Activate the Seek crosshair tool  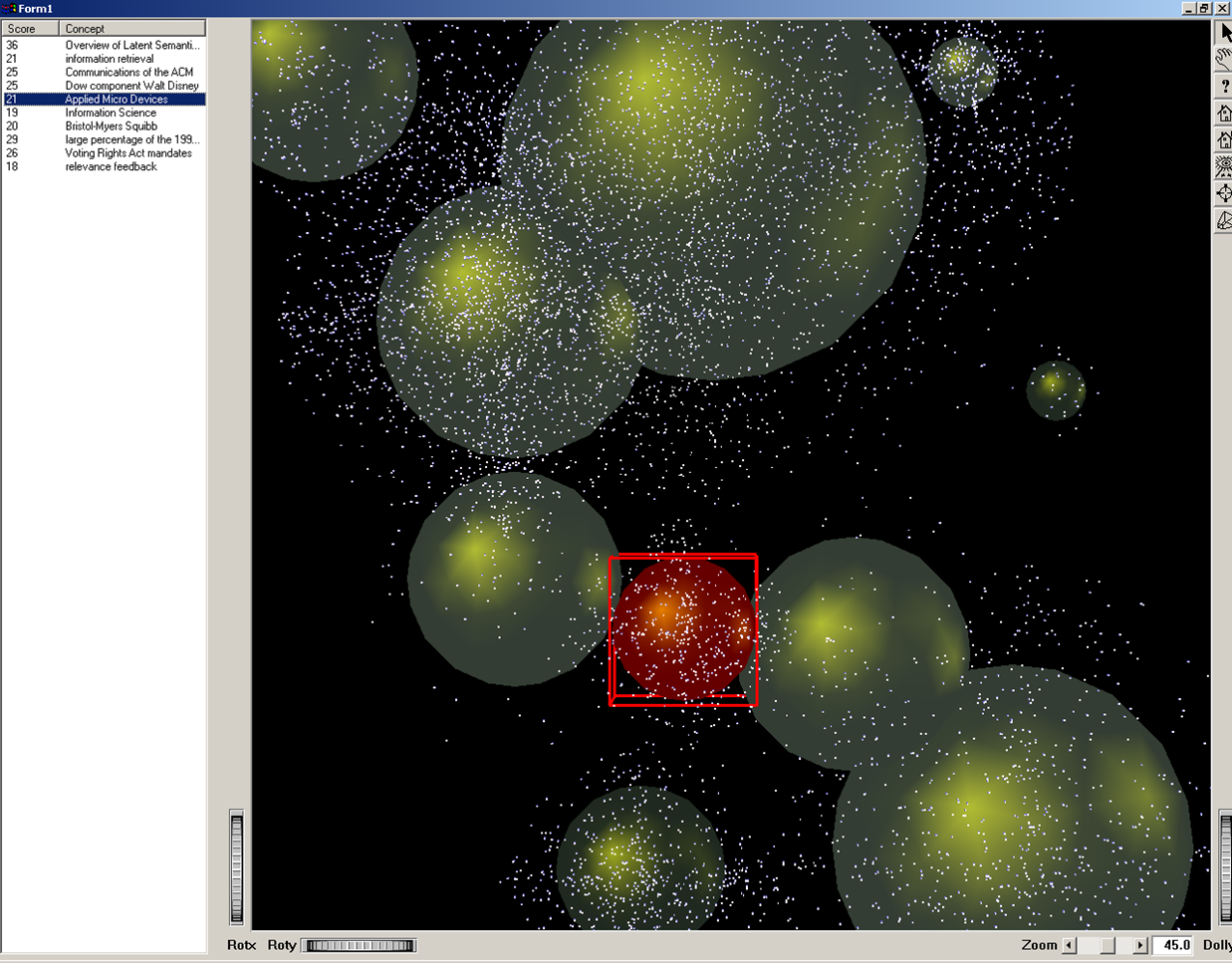point(1224,194)
